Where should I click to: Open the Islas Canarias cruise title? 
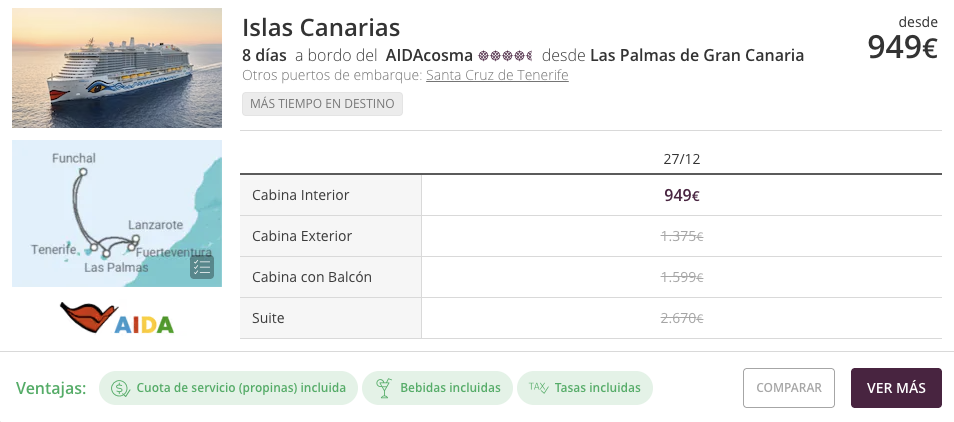321,27
